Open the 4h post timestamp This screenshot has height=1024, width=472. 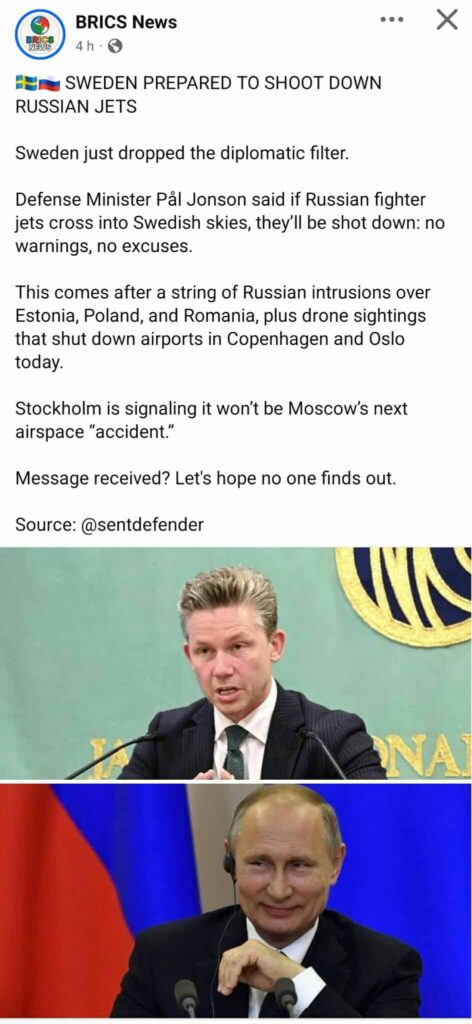[x=84, y=46]
